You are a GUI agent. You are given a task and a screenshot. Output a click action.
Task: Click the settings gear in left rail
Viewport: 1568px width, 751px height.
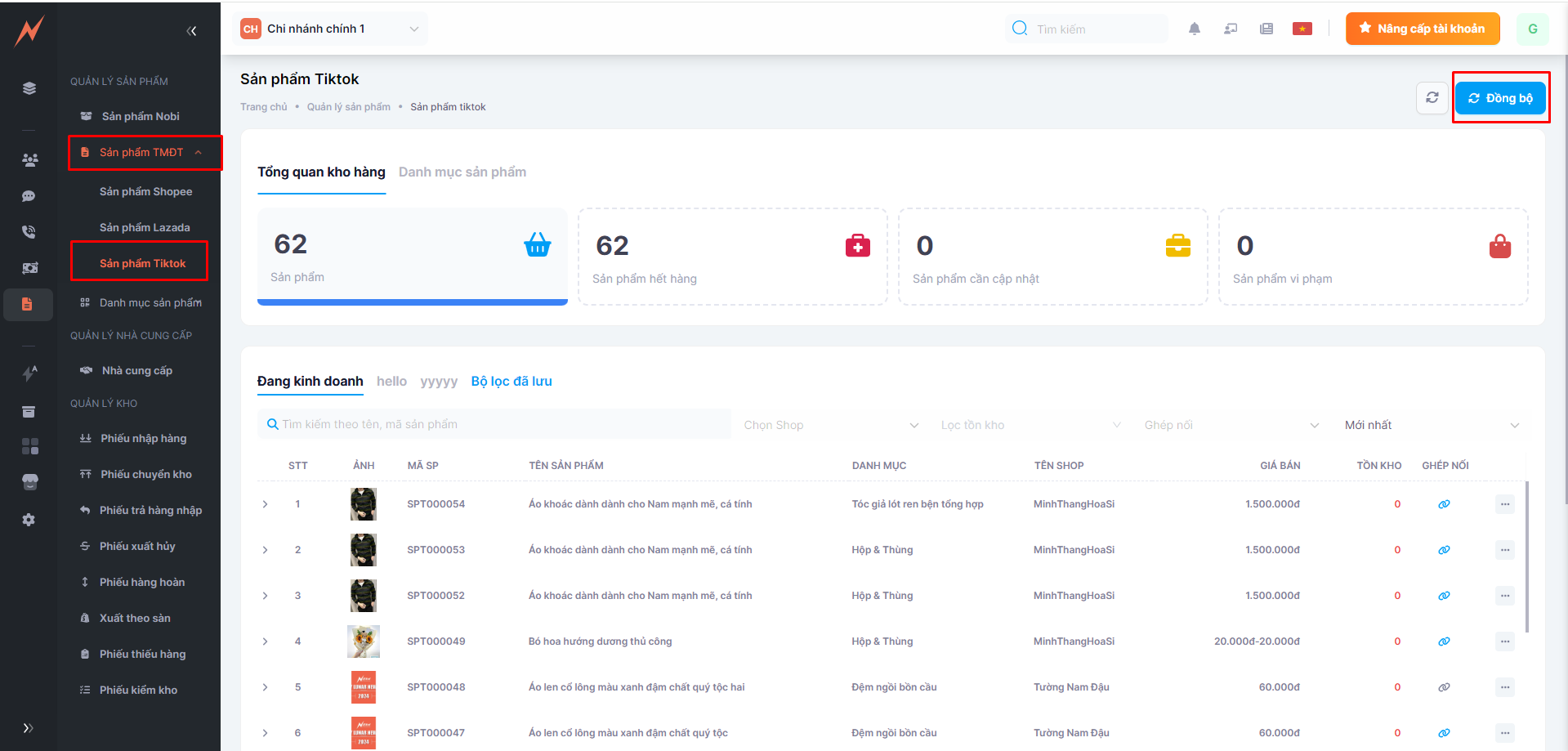29,520
